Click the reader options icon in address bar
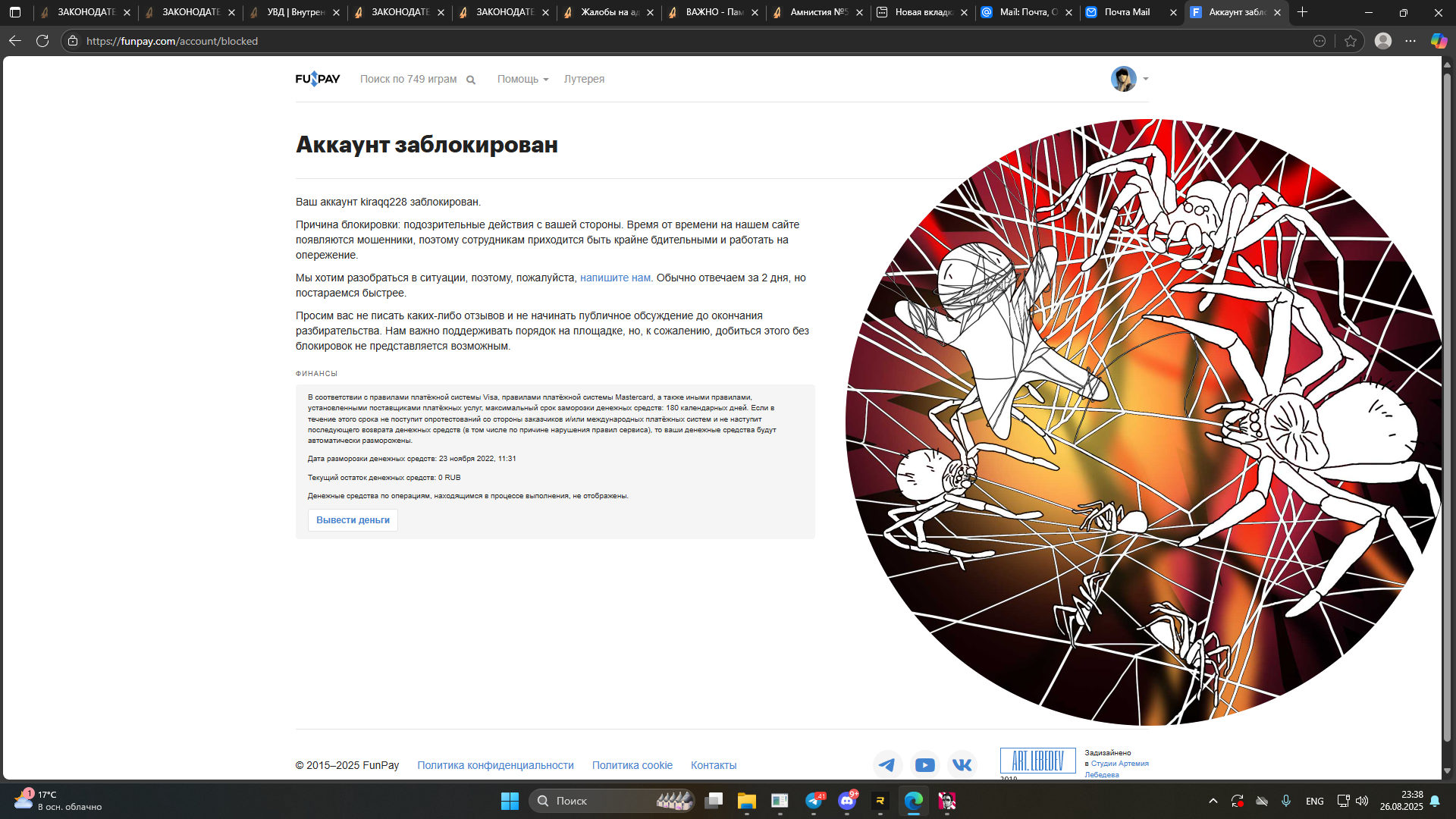The height and width of the screenshot is (819, 1456). point(1319,41)
